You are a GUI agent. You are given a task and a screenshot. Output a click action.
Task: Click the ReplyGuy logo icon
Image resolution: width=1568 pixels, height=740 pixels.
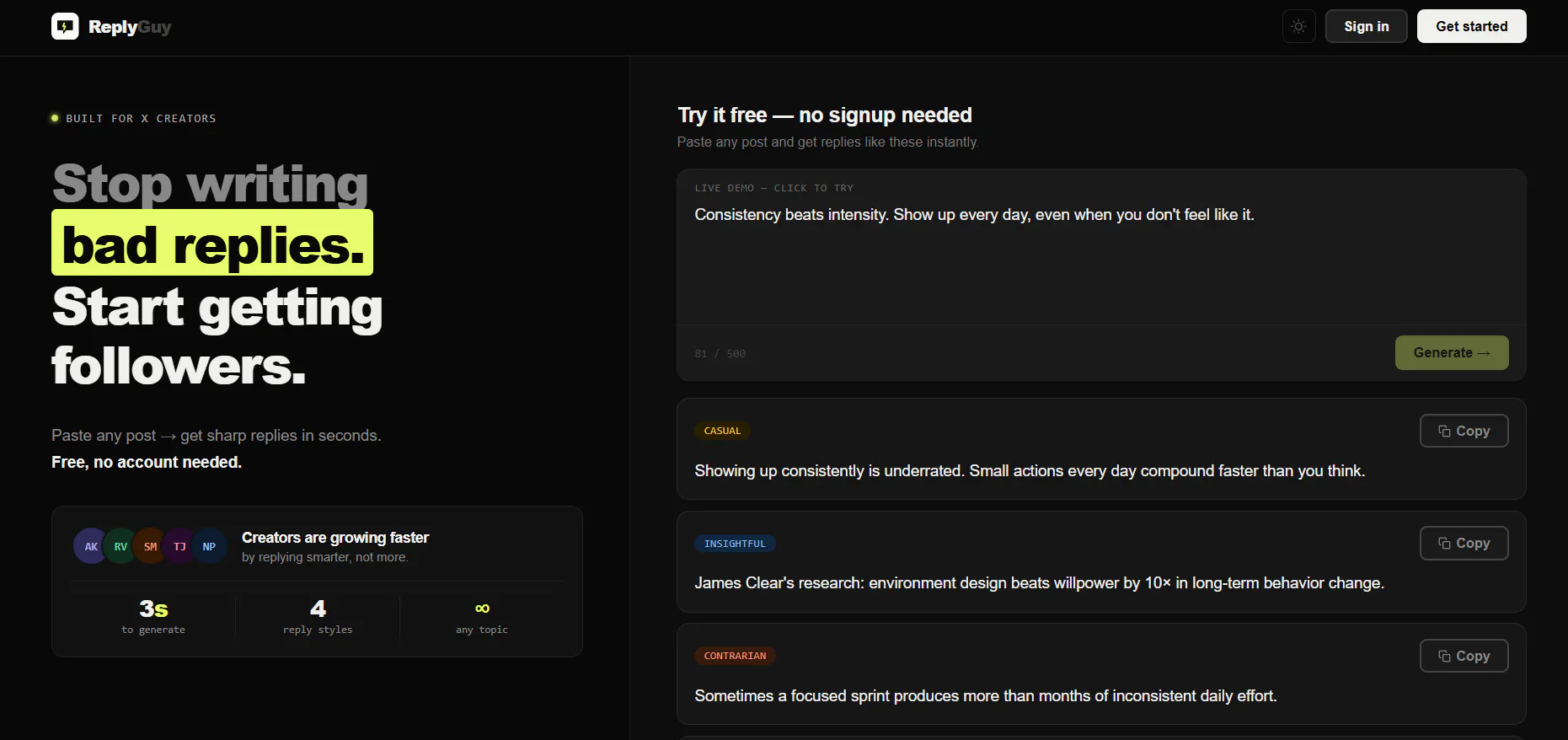point(65,26)
